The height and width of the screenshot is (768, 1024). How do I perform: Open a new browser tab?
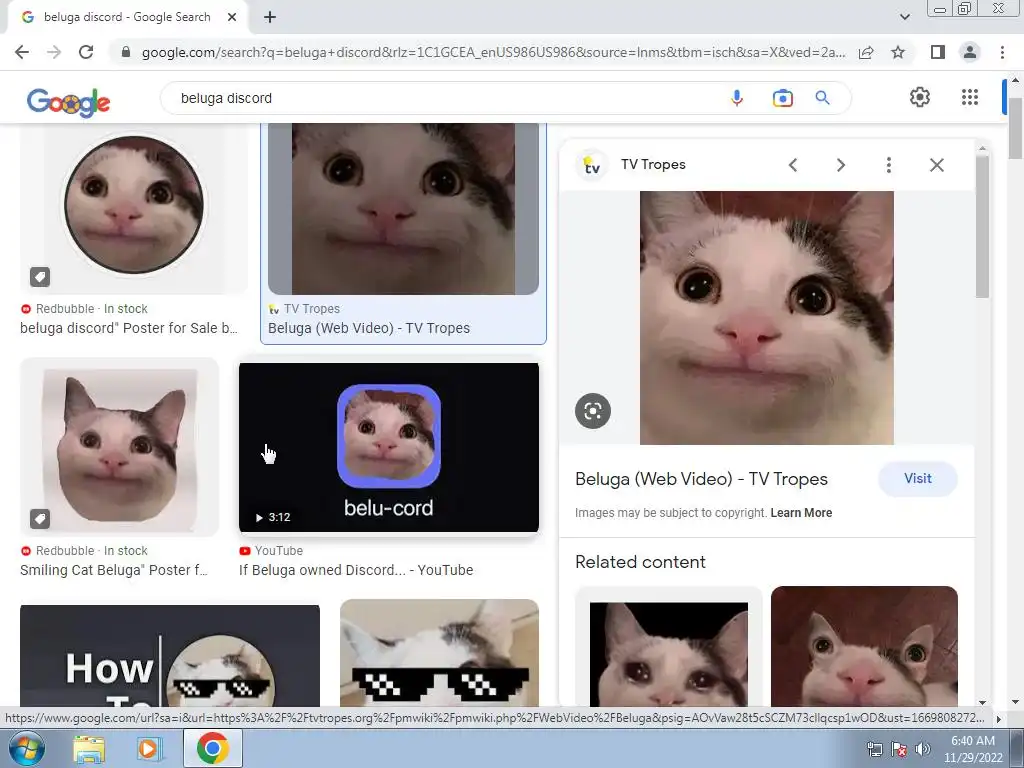[x=270, y=17]
